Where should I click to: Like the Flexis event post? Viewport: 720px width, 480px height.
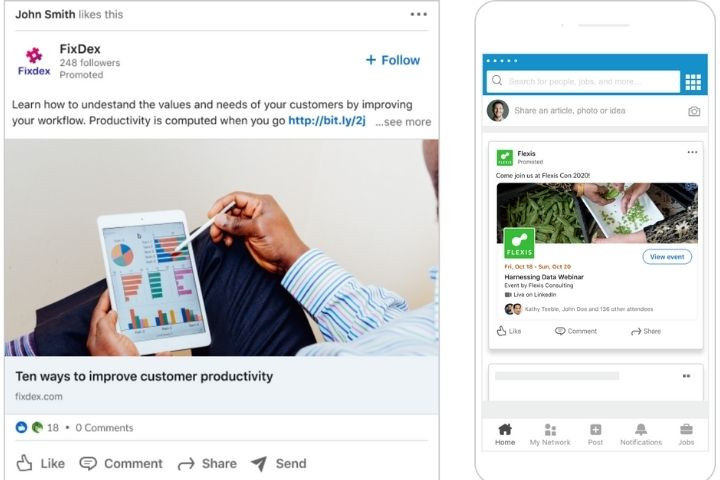(509, 331)
